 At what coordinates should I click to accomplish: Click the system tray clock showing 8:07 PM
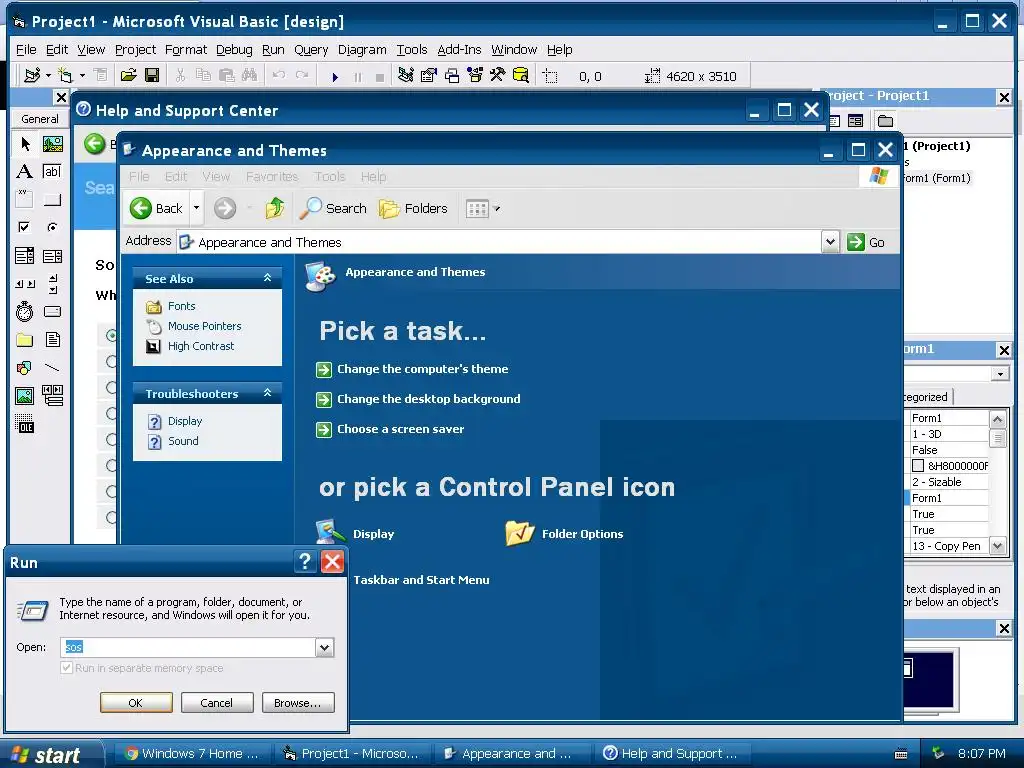982,754
